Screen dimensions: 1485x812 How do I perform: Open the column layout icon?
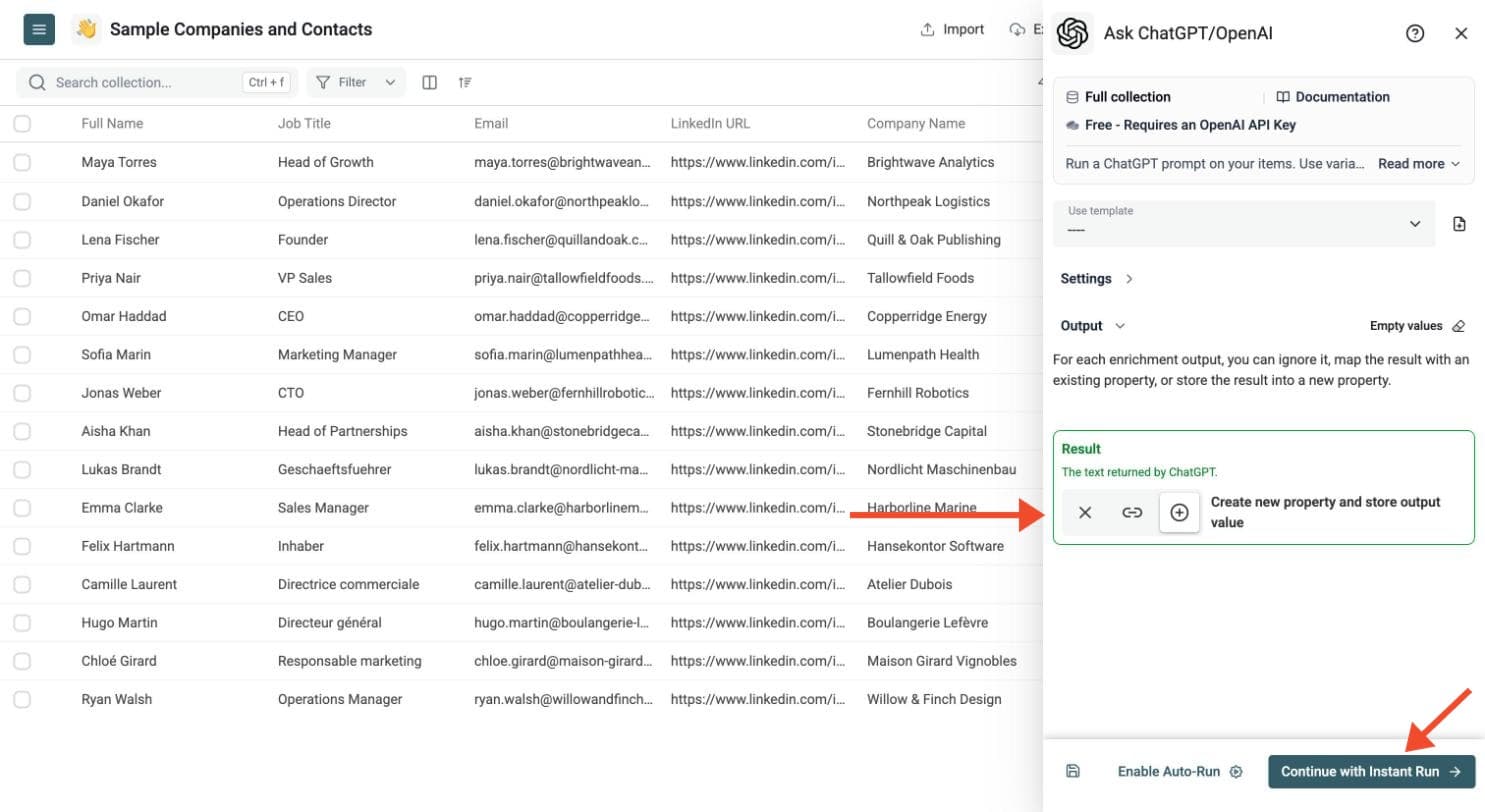tap(430, 82)
